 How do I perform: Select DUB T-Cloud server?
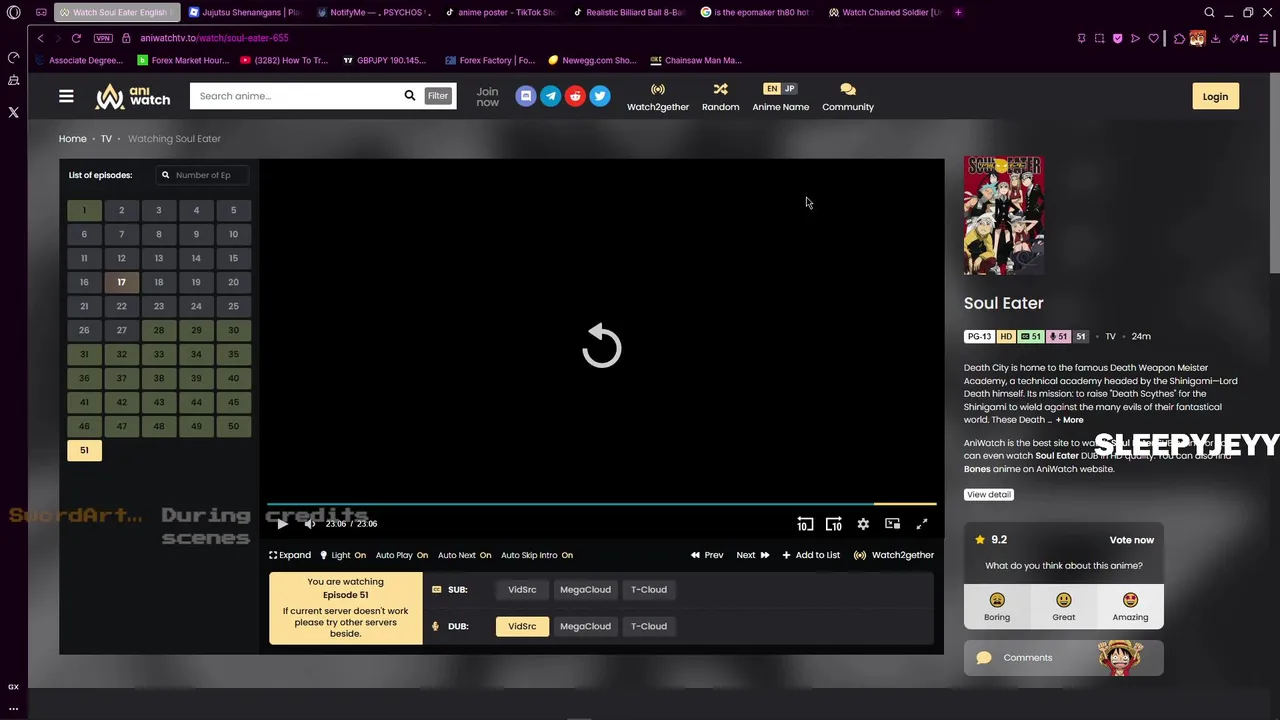click(648, 626)
